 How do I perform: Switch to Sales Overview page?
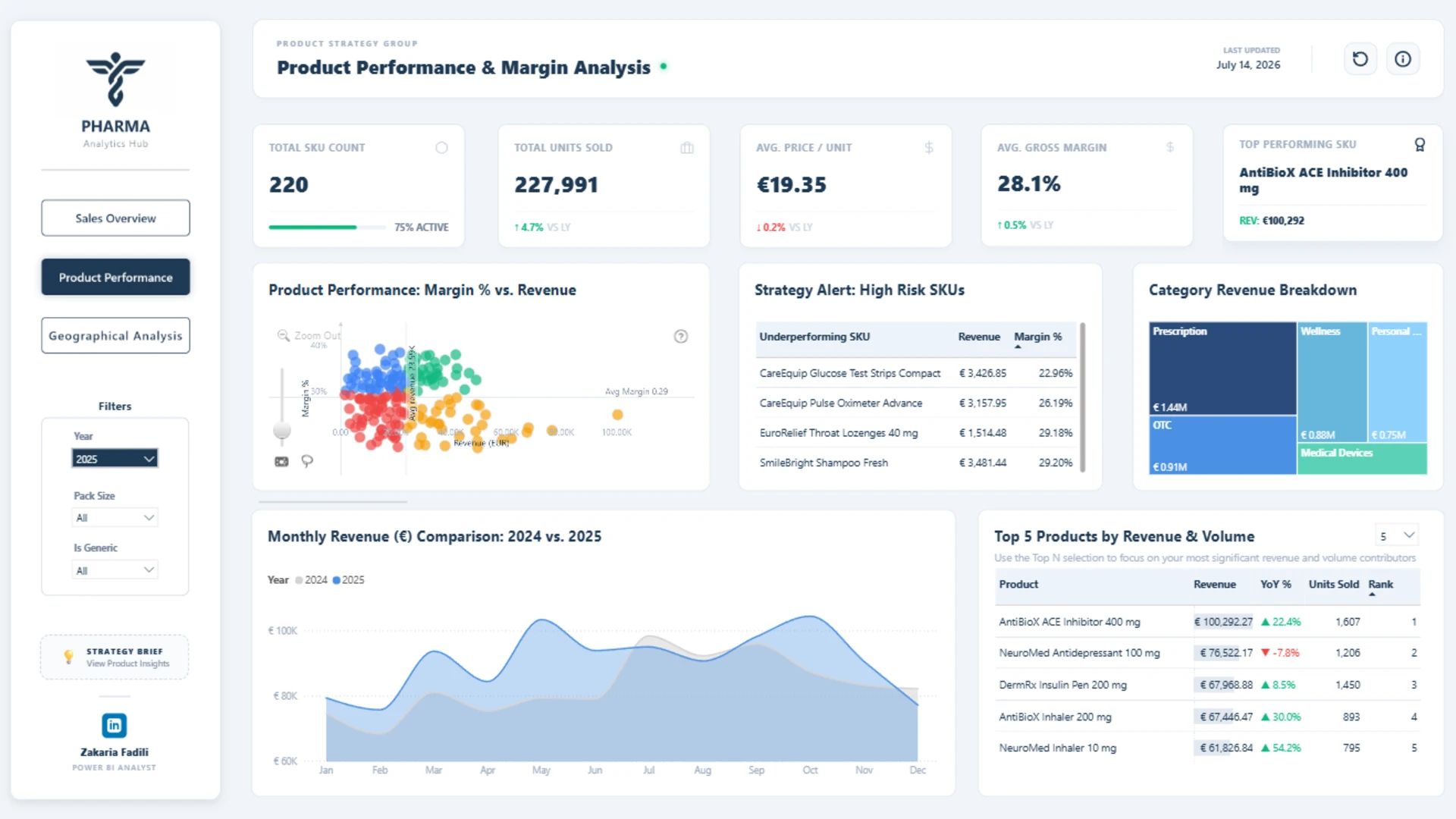click(115, 218)
